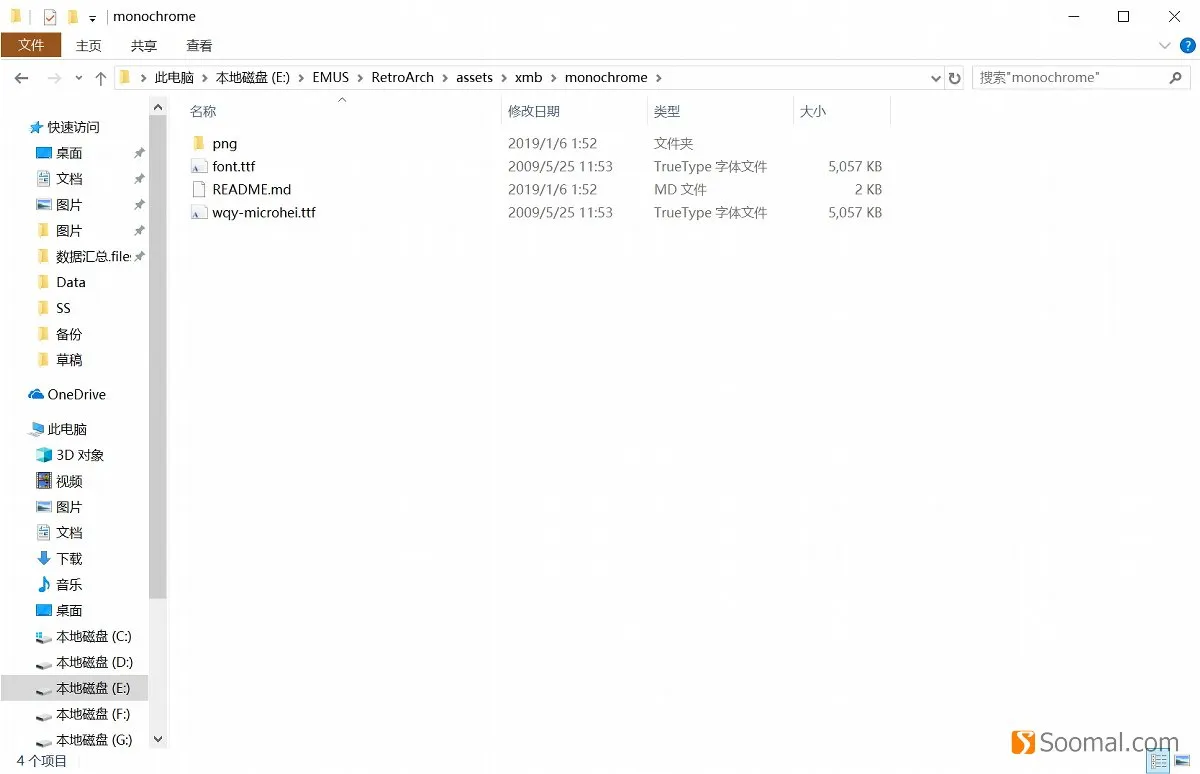
Task: Switch to details view icon in status bar
Action: [x=1159, y=762]
